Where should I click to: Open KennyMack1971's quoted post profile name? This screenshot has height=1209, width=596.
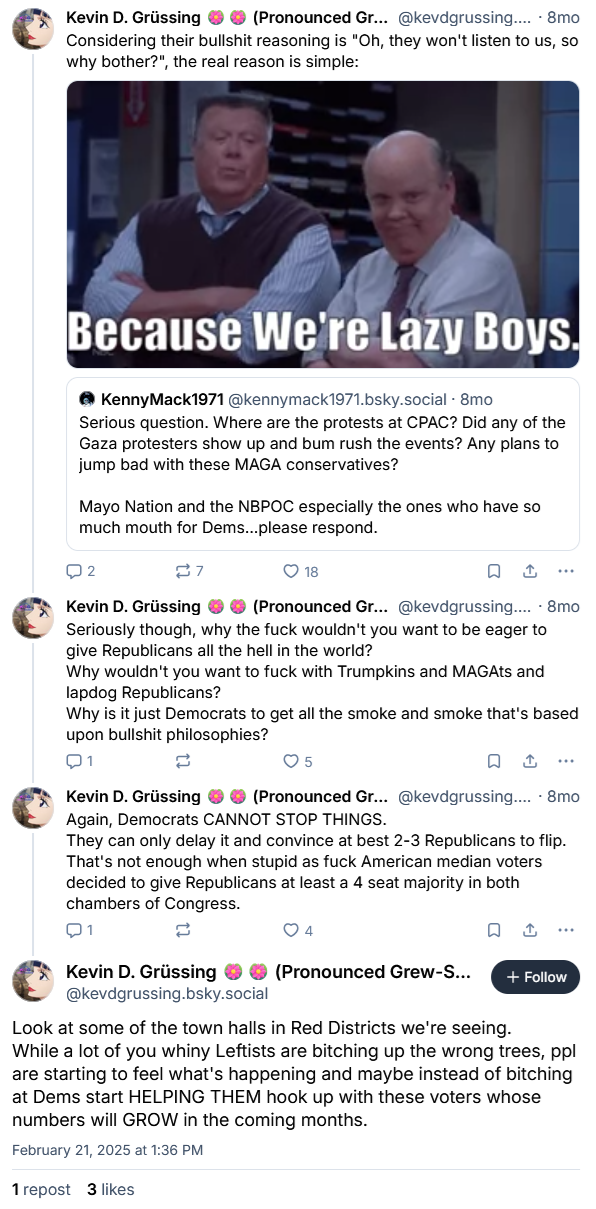(162, 399)
